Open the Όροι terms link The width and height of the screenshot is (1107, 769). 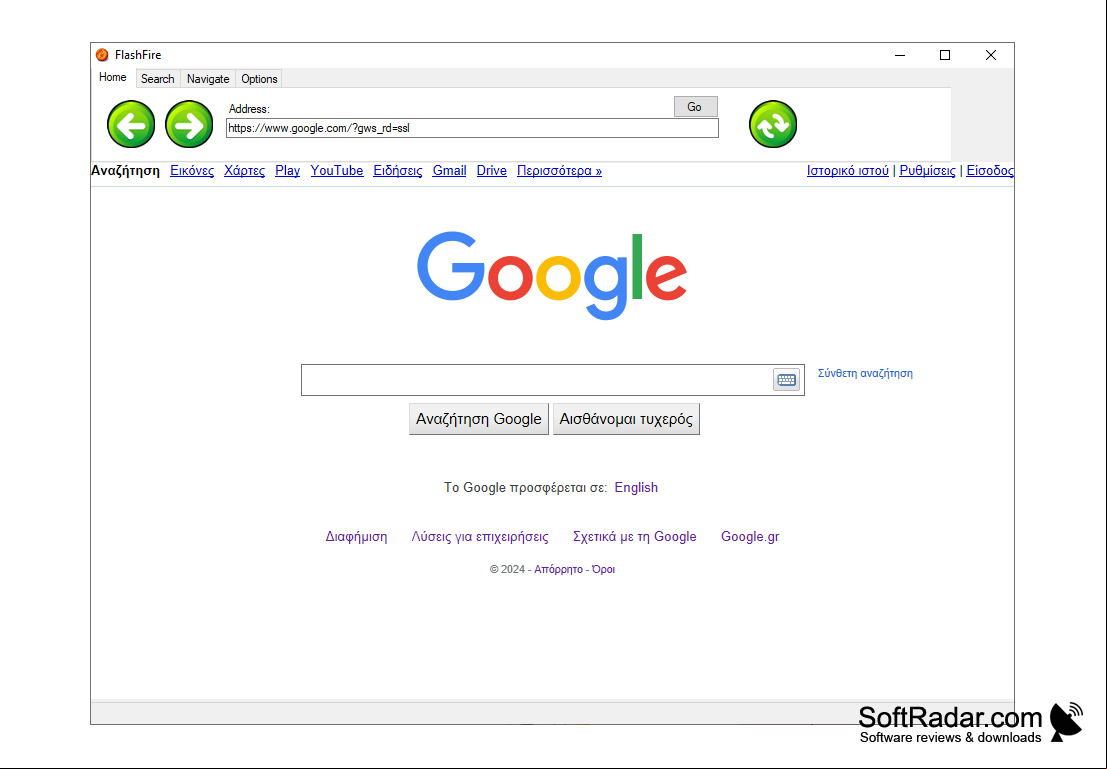coord(604,569)
